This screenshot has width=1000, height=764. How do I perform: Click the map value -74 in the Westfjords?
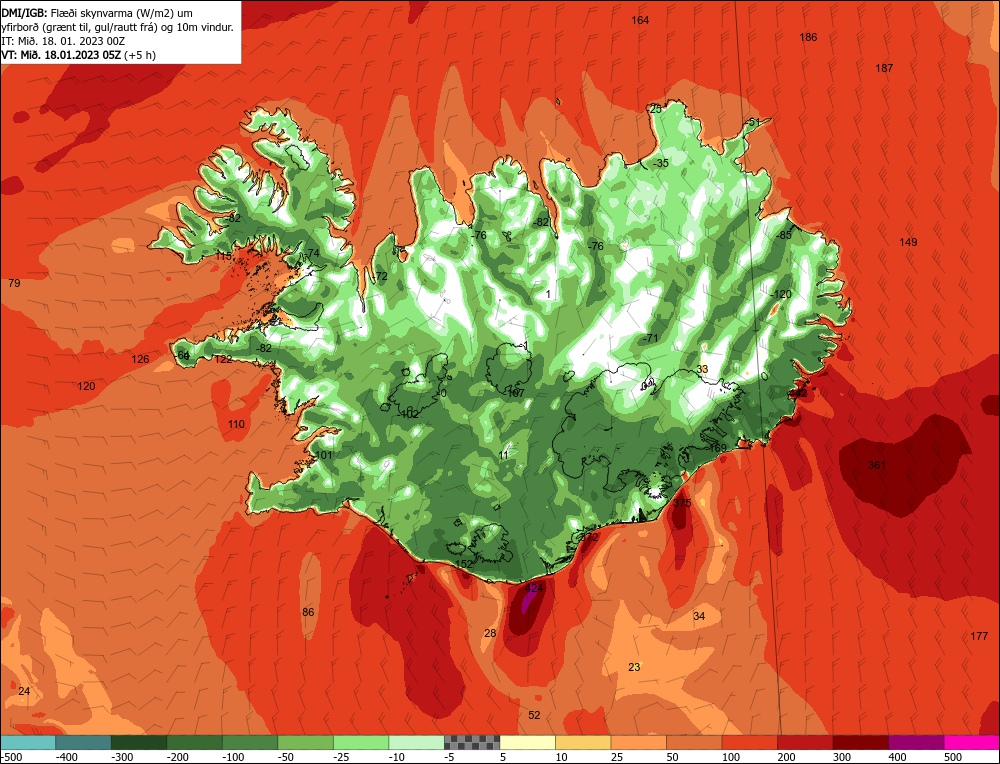click(x=312, y=253)
